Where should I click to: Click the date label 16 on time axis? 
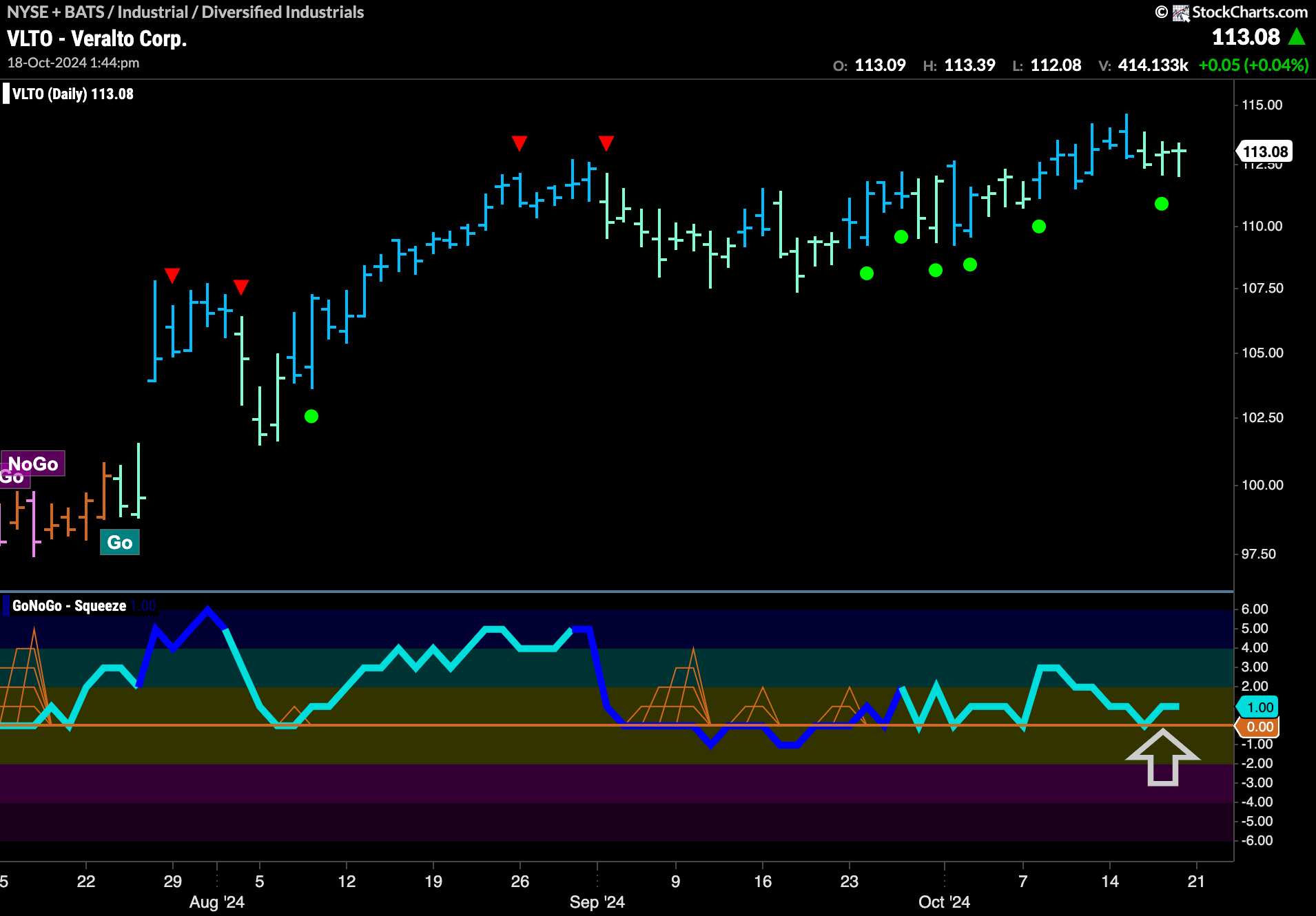point(763,882)
